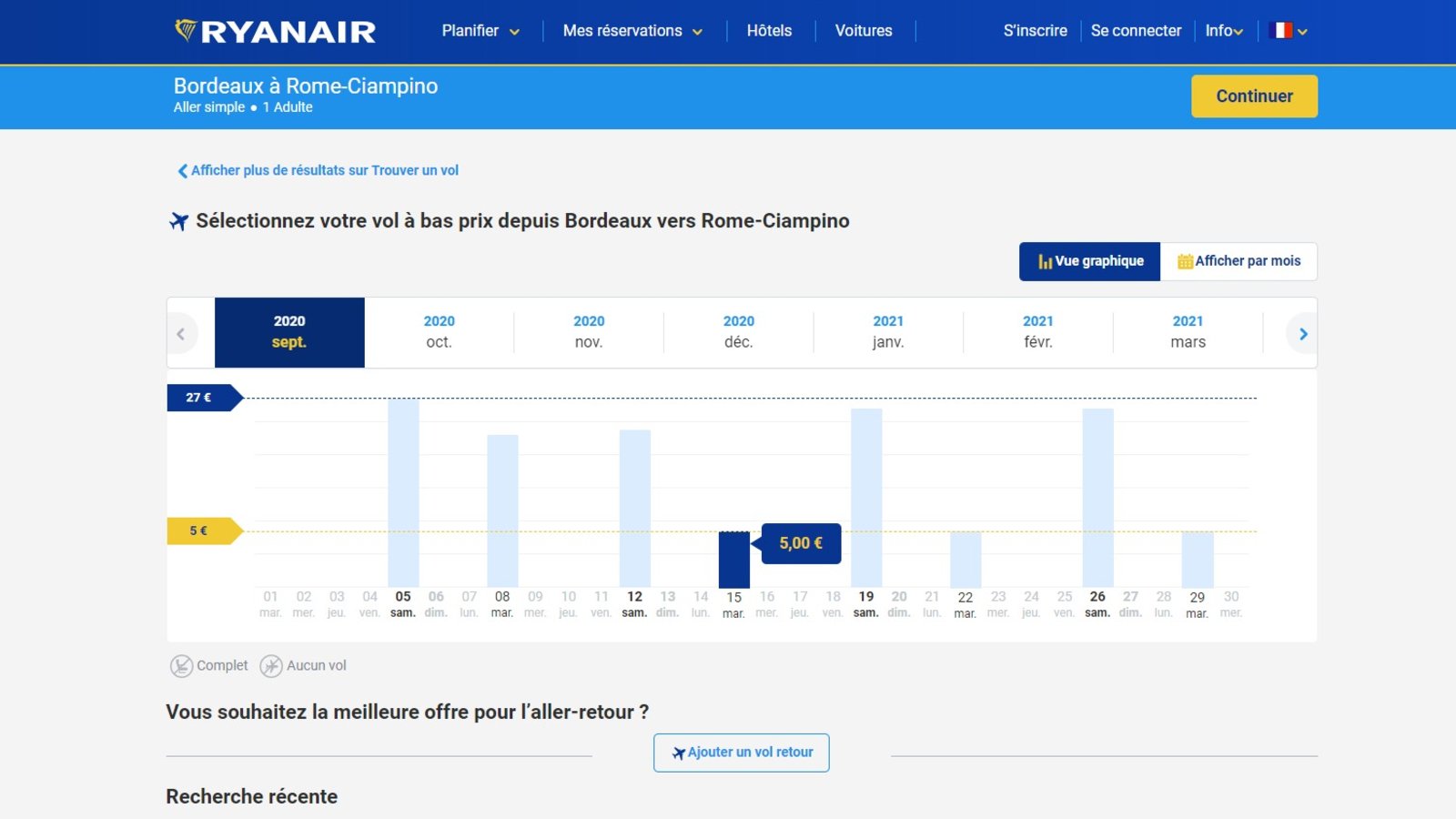This screenshot has width=1456, height=819.
Task: Click the Complet legend icon
Action: (181, 666)
